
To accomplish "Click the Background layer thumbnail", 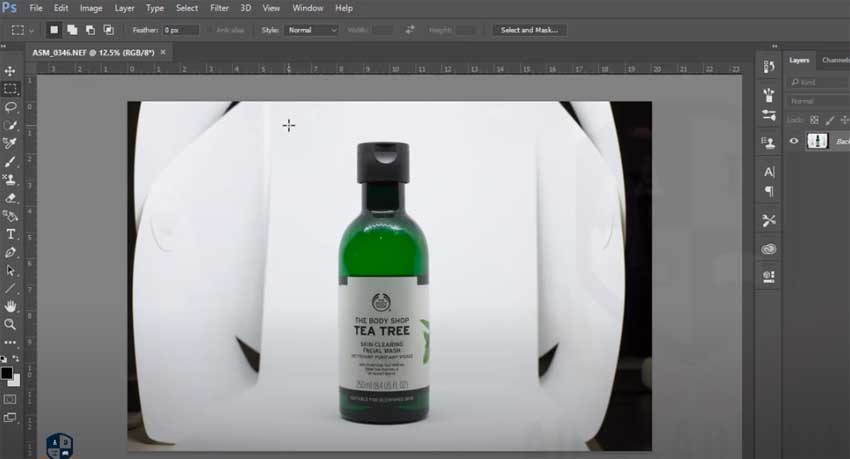I will pyautogui.click(x=817, y=141).
